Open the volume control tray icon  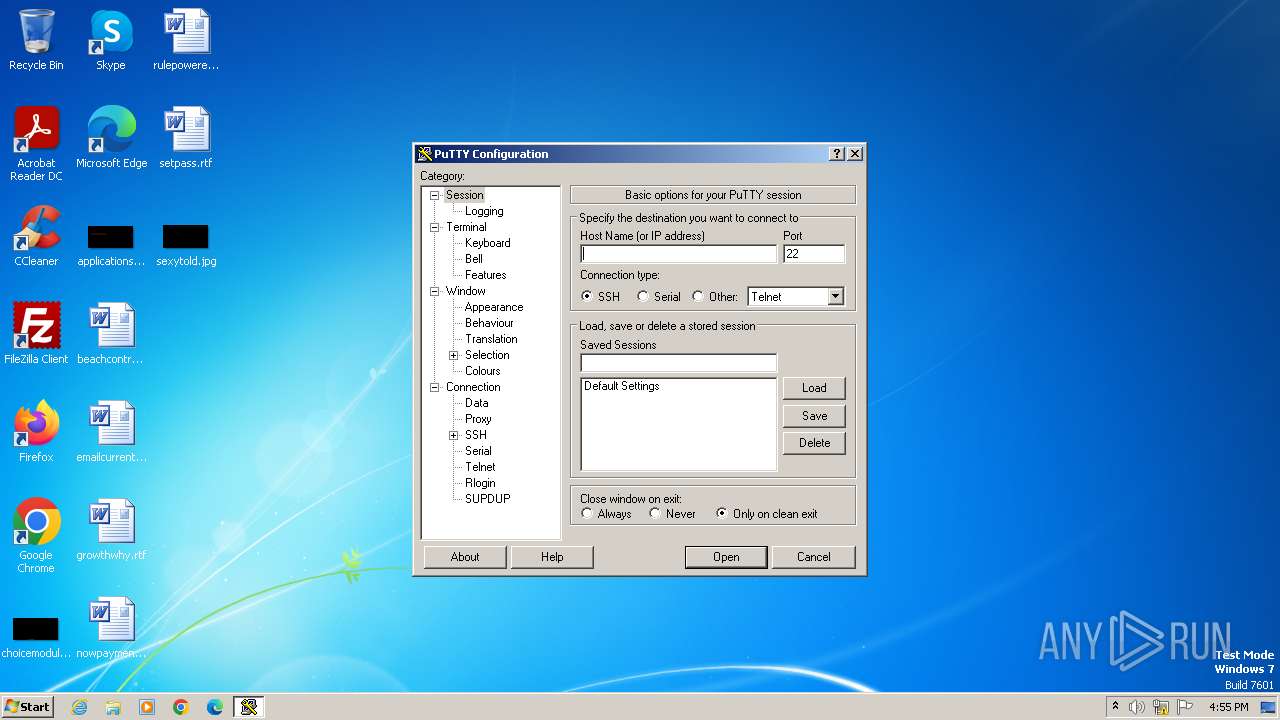click(x=1137, y=707)
